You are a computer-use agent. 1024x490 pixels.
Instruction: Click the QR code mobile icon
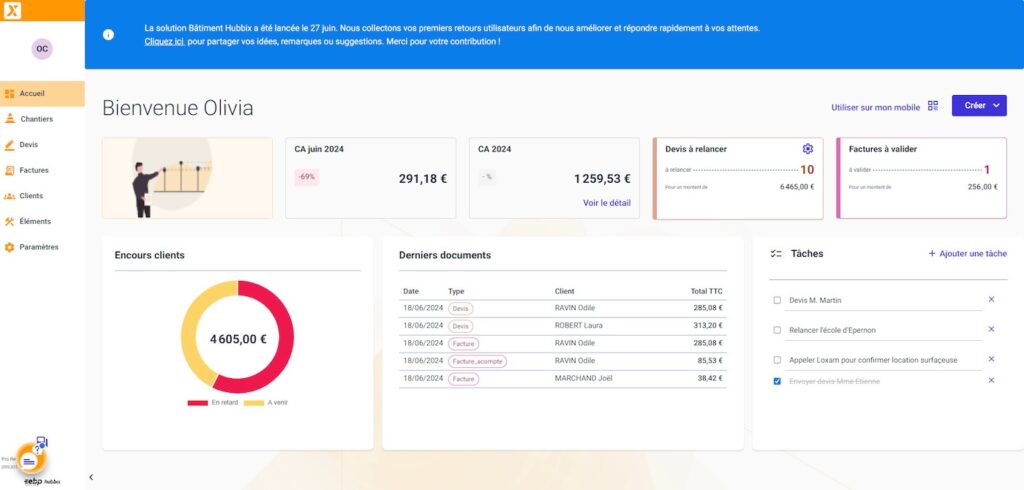[x=933, y=106]
